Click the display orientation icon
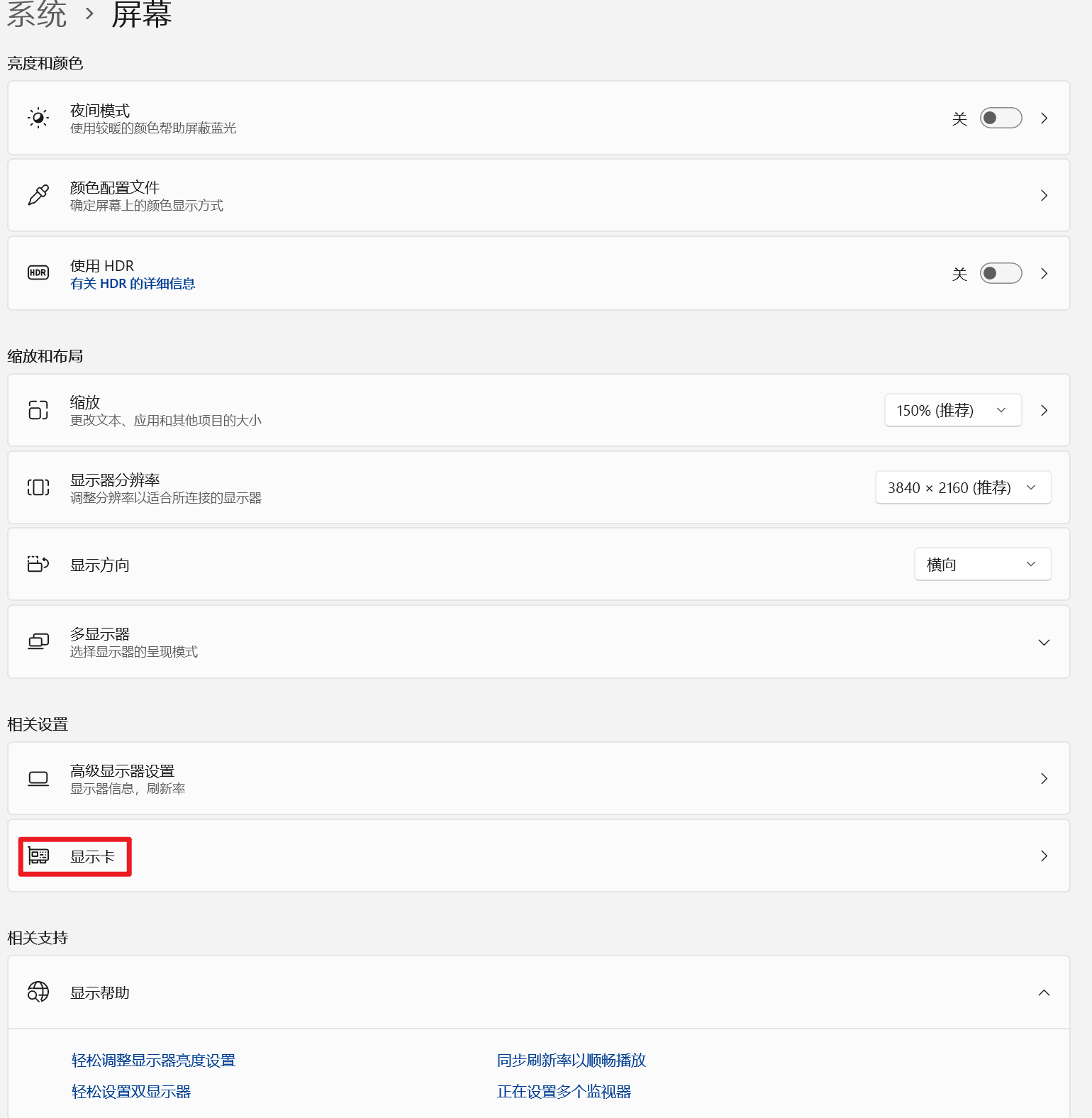This screenshot has height=1118, width=1092. pos(38,564)
